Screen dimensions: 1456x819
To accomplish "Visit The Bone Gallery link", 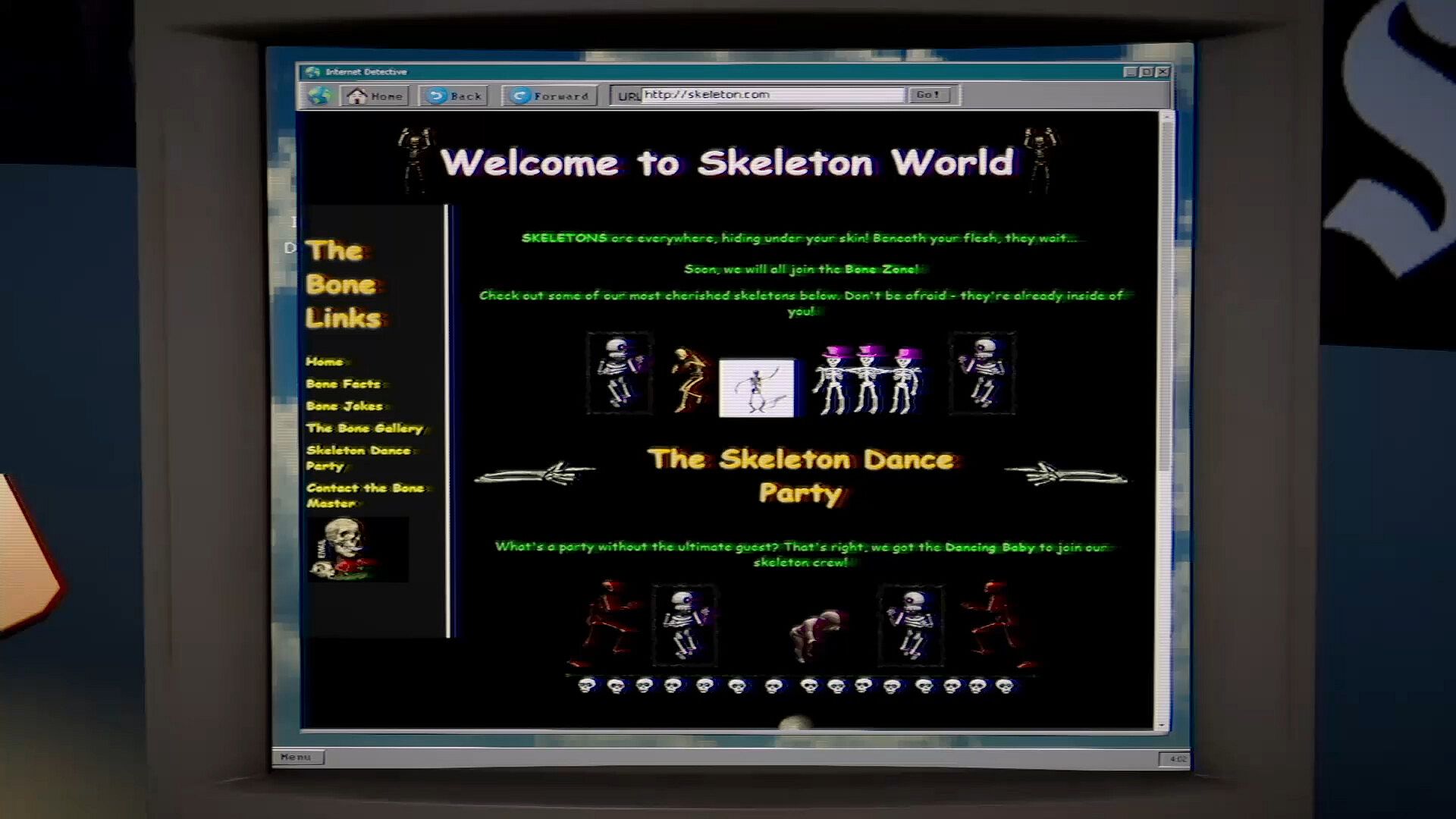I will 365,428.
